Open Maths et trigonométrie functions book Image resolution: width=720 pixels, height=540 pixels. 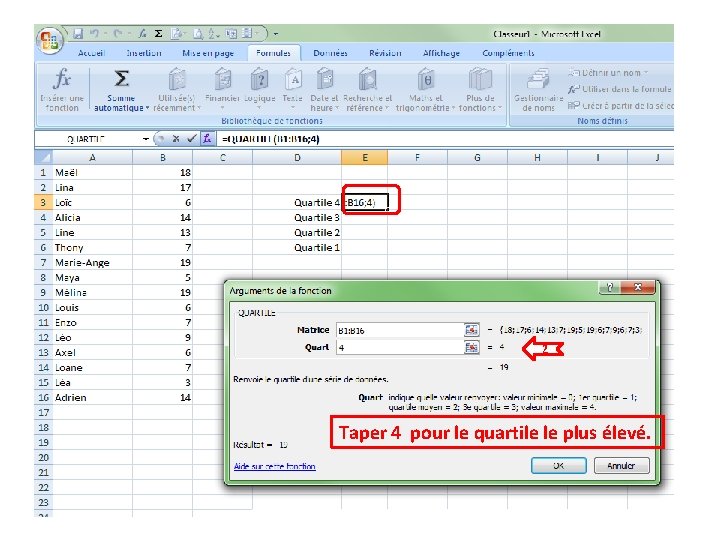coord(426,90)
